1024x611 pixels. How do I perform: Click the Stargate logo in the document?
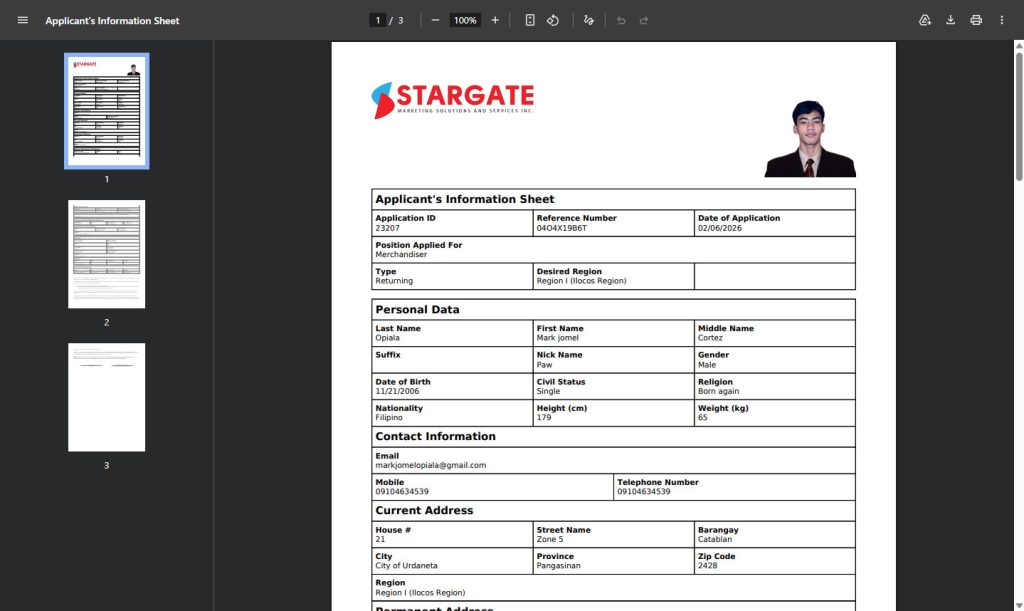pos(452,100)
